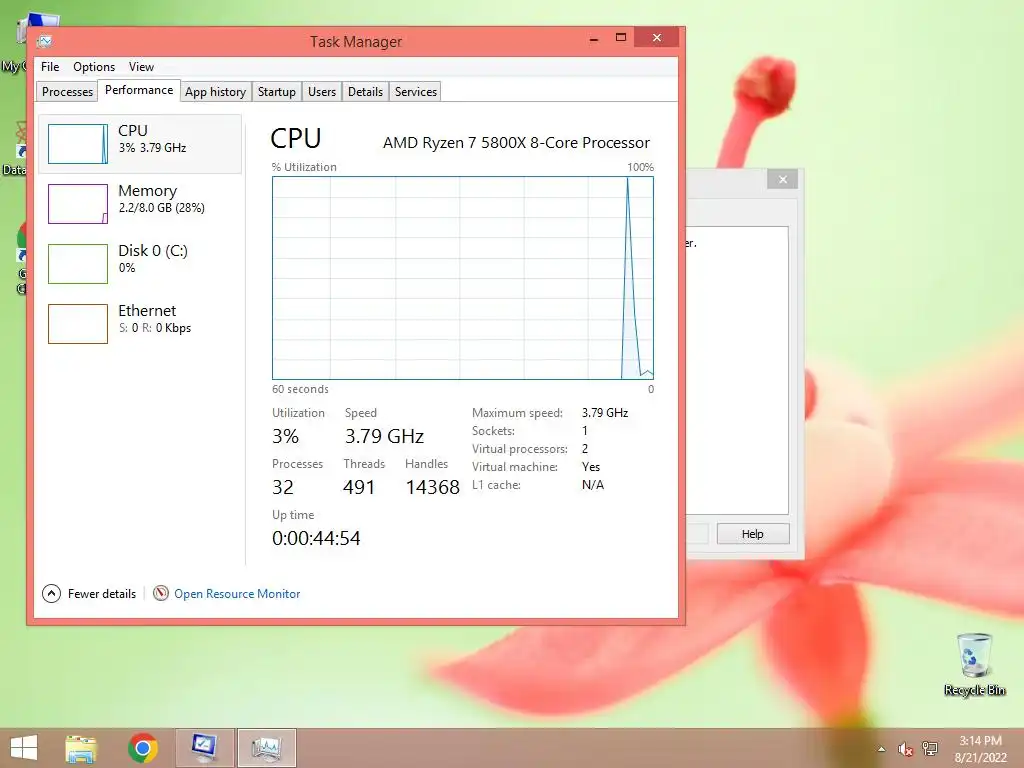
Task: Click the Resource Monitor gauge icon
Action: (x=161, y=593)
